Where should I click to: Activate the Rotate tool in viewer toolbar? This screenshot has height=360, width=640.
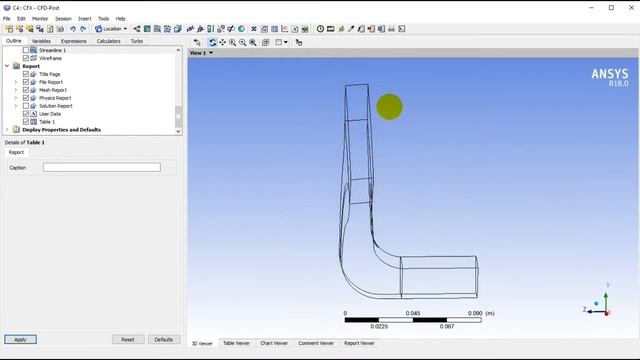tap(212, 42)
